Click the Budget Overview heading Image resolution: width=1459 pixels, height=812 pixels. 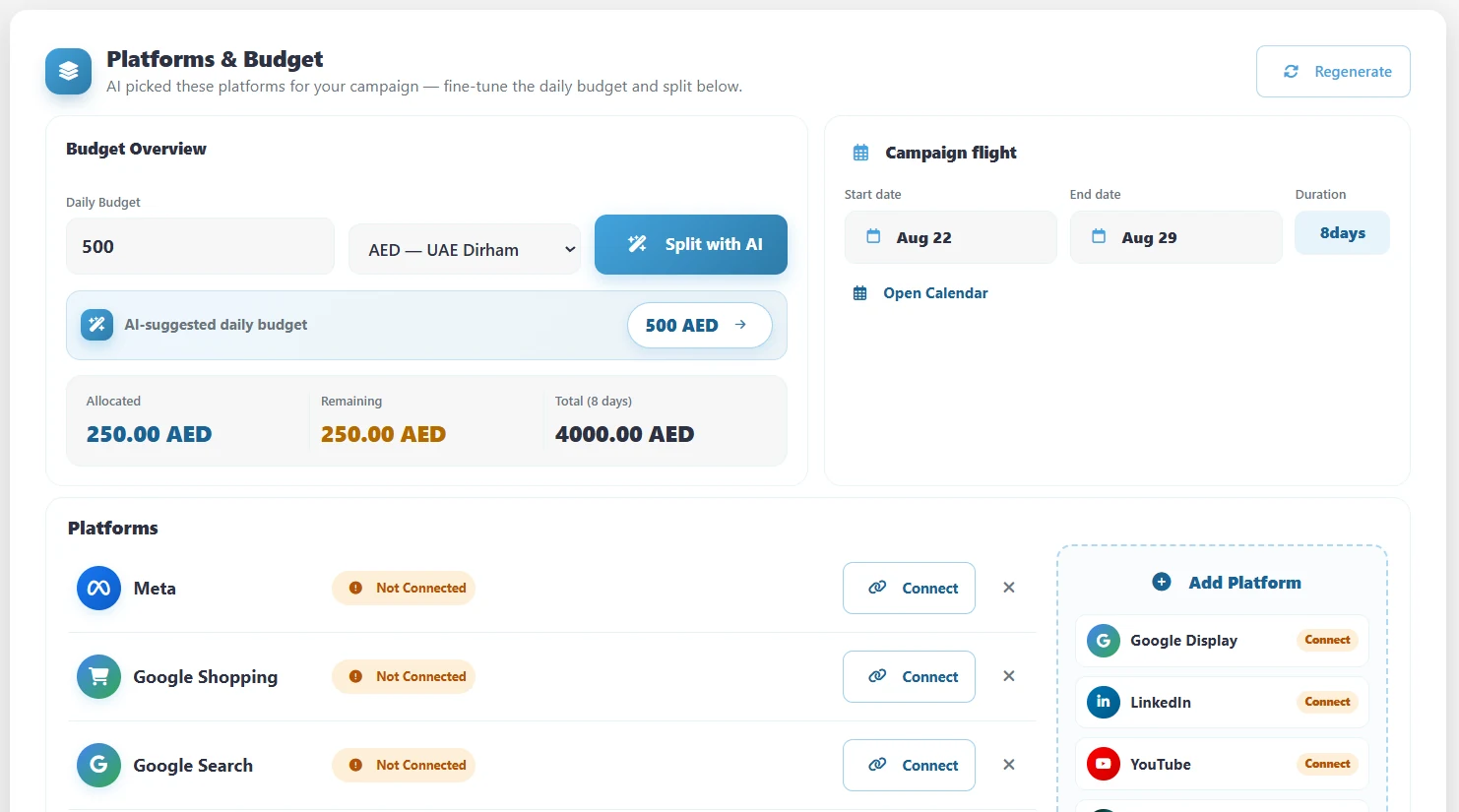pos(136,149)
